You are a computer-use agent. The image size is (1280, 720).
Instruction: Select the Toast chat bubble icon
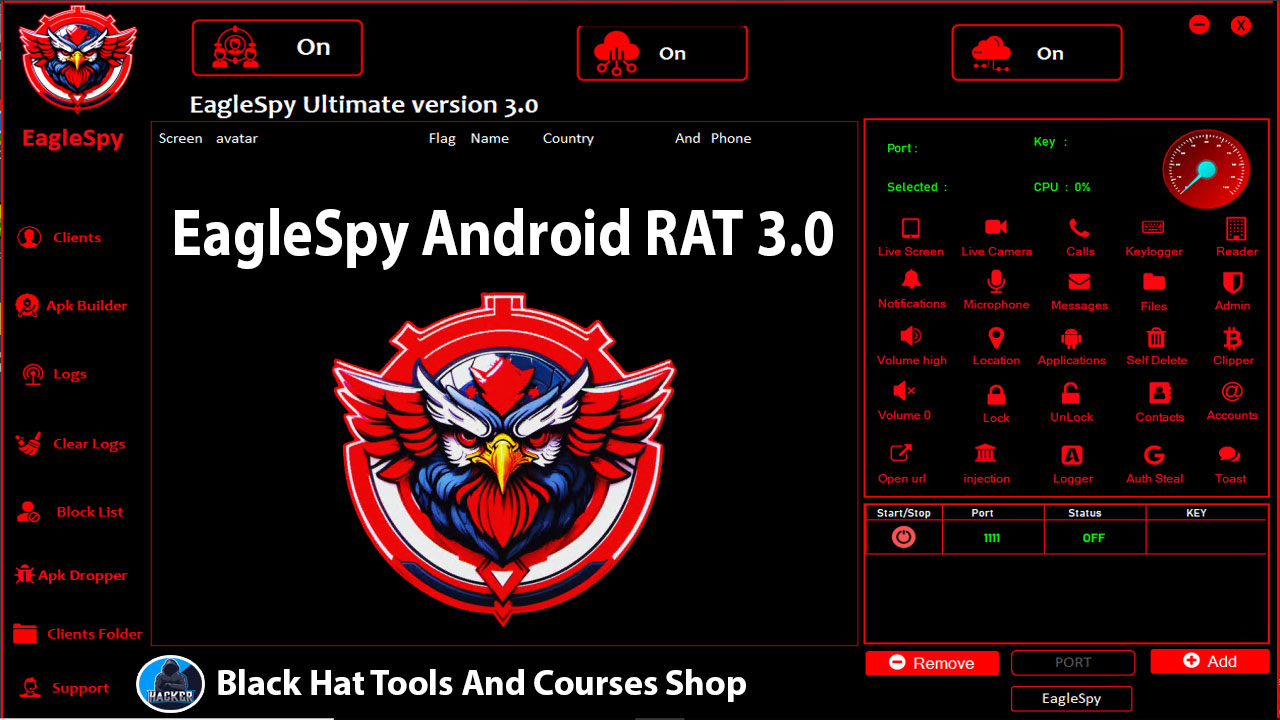1229,456
